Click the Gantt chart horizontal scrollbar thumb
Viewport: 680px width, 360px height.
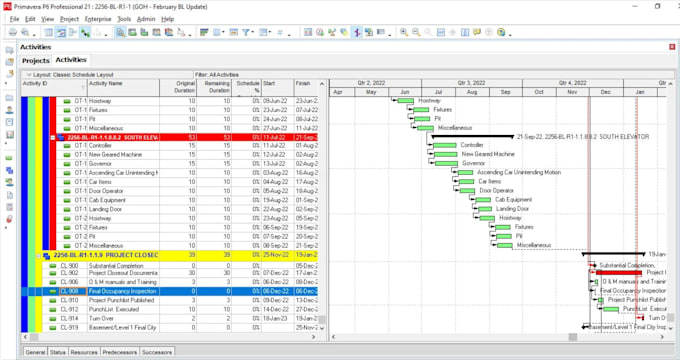tap(573, 337)
